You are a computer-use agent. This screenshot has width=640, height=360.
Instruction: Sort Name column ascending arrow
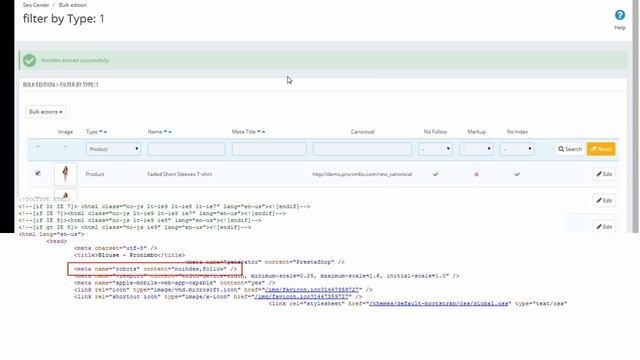pos(170,132)
